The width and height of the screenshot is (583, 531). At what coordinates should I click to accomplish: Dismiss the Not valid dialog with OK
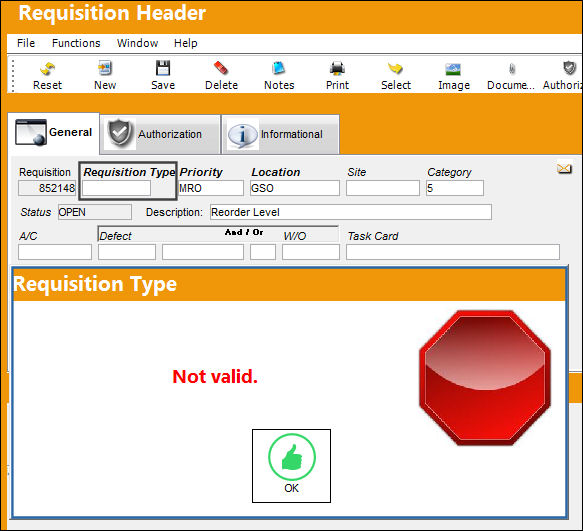[291, 466]
